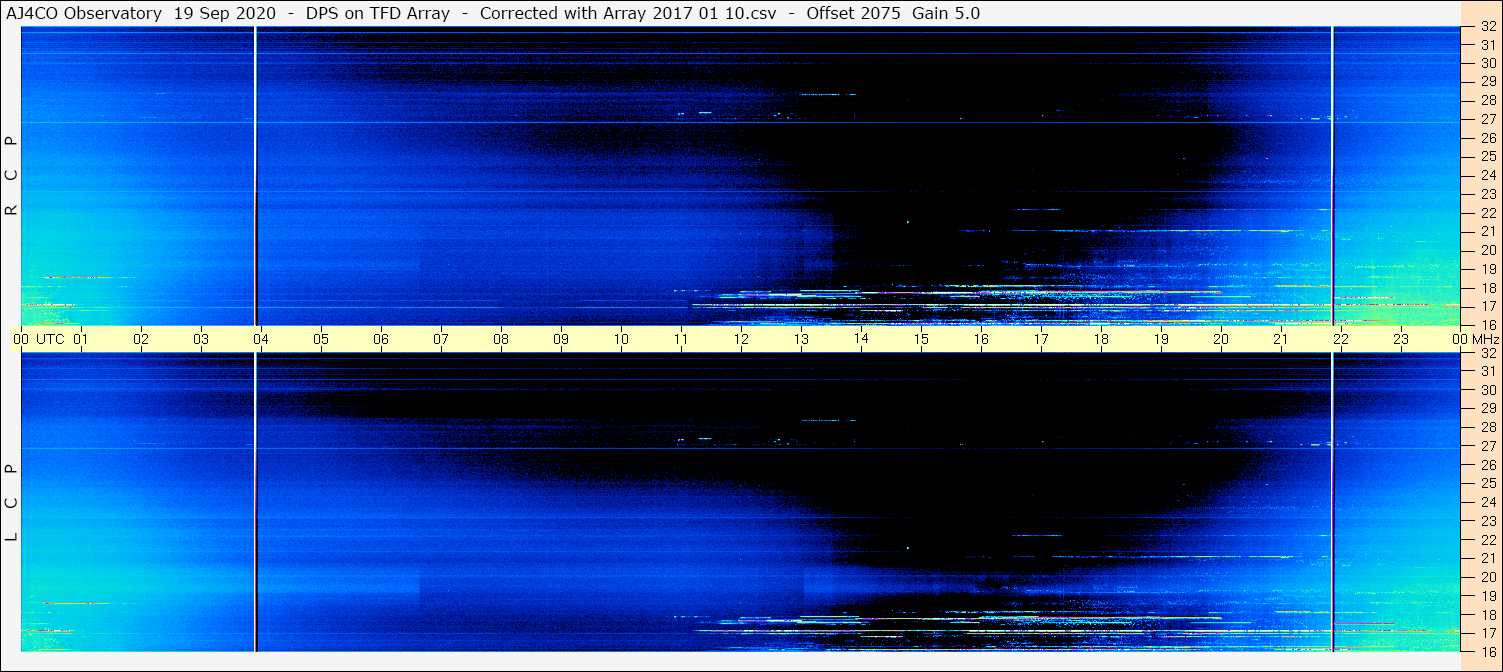Viewport: 1503px width, 672px height.
Task: Click the "R C P" panel label
Action: click(12, 176)
